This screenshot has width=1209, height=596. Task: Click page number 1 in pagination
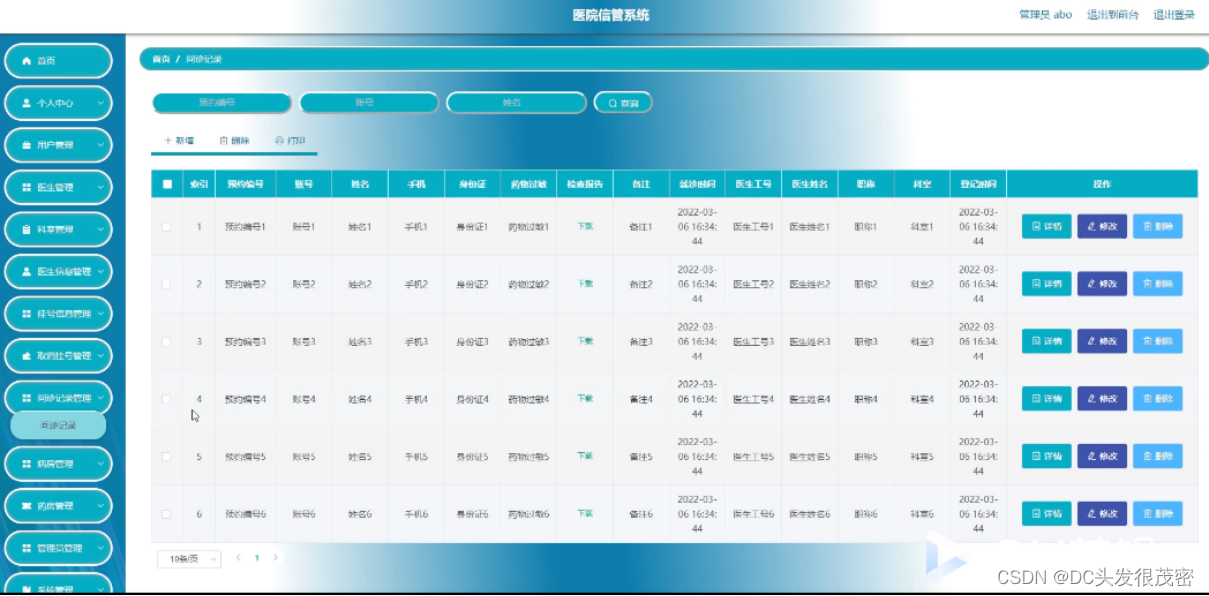(x=257, y=558)
